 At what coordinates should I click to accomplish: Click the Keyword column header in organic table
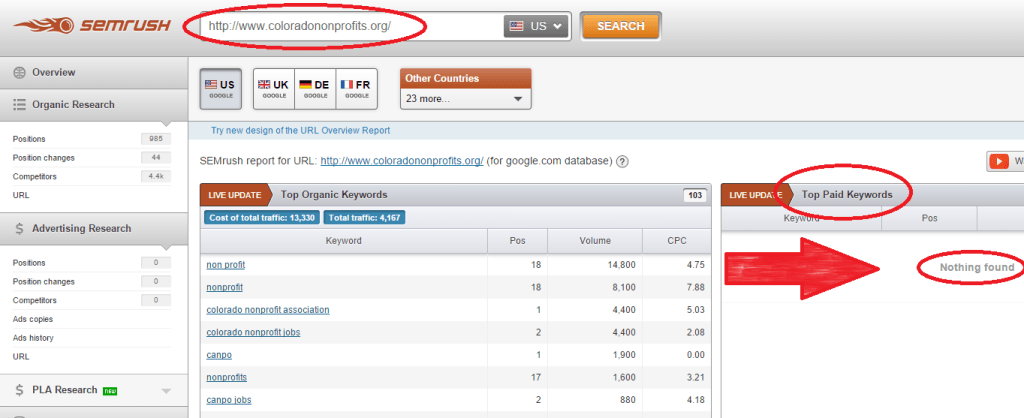(344, 241)
